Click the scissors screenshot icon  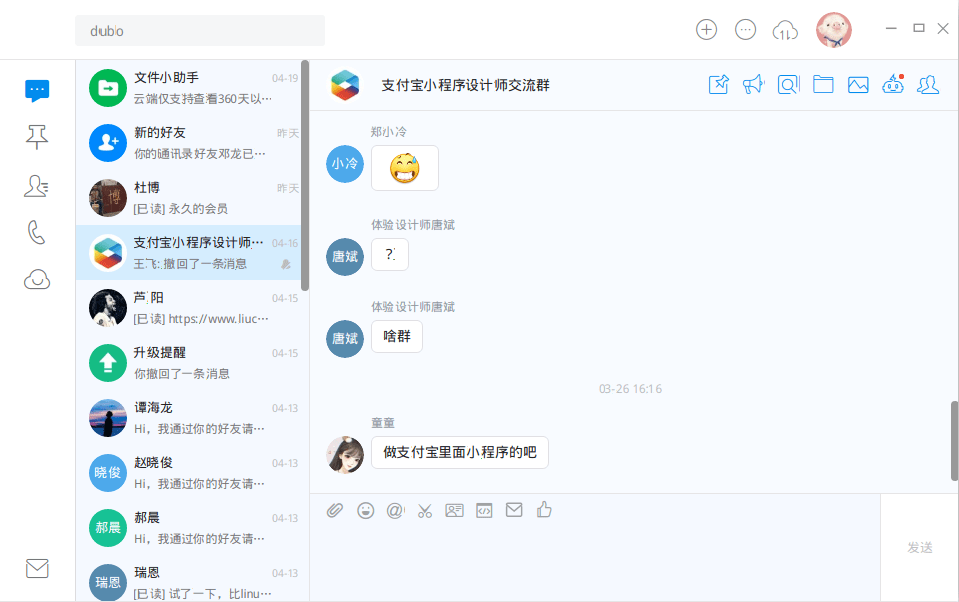pyautogui.click(x=424, y=510)
